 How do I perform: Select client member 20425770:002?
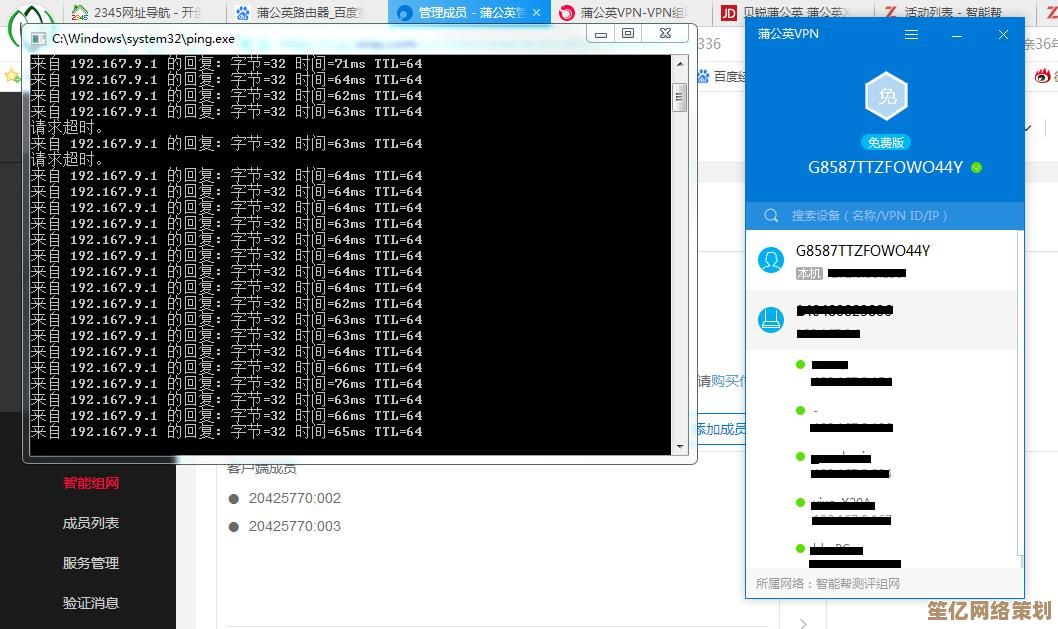pos(294,498)
